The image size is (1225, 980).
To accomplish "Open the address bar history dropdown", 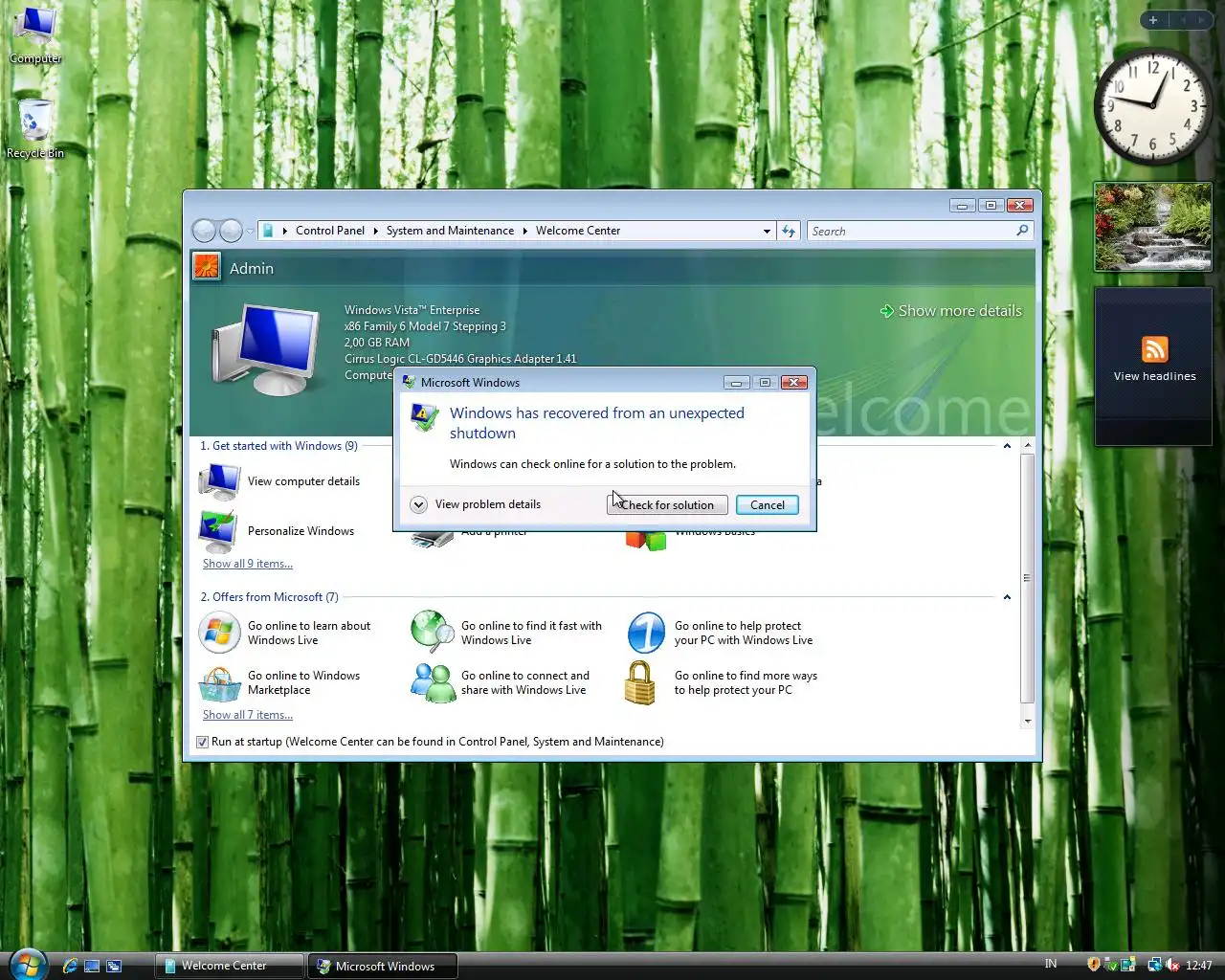I will point(767,231).
